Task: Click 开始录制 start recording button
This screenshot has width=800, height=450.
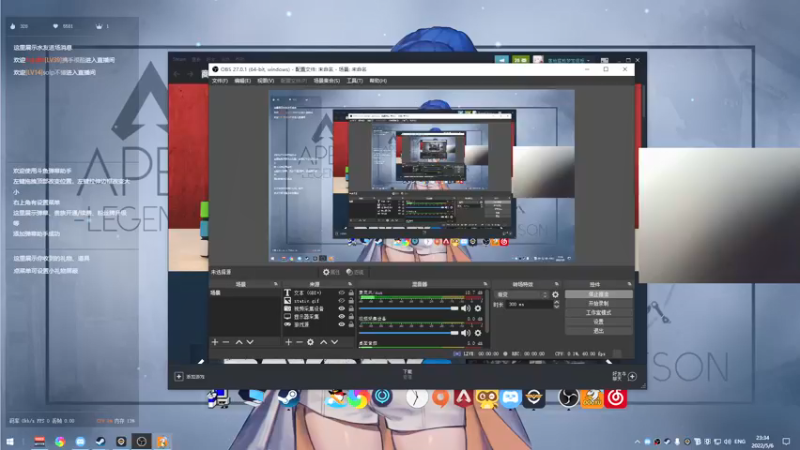Action: (598, 304)
